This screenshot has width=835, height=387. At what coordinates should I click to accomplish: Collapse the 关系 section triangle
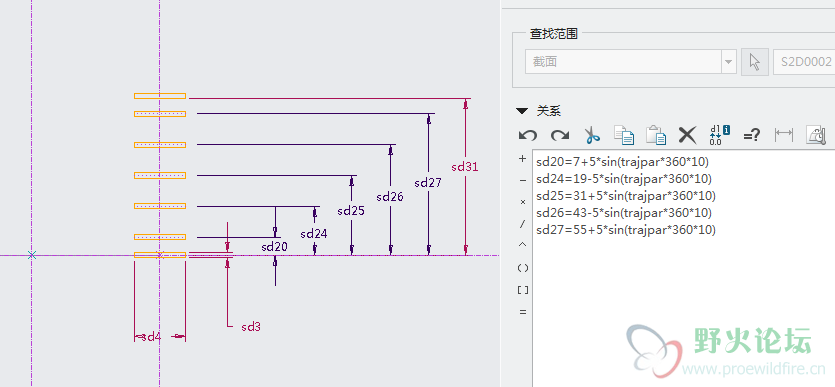click(521, 111)
